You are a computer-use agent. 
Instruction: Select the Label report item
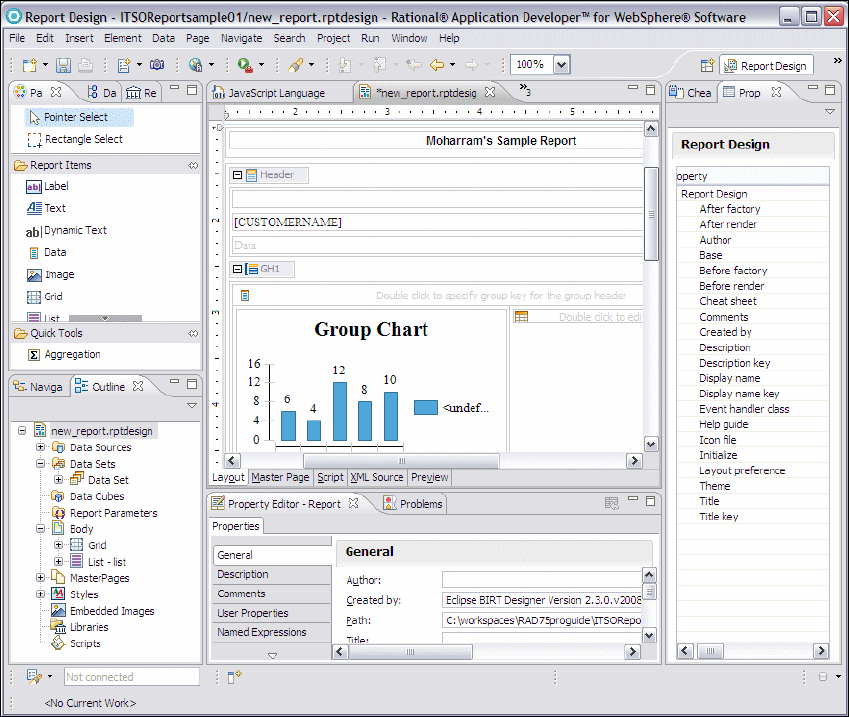point(55,186)
